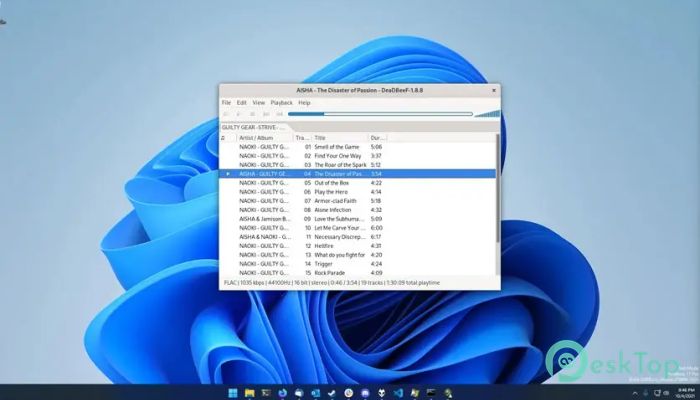Open Visual Studio Code from the taskbar

pyautogui.click(x=398, y=393)
